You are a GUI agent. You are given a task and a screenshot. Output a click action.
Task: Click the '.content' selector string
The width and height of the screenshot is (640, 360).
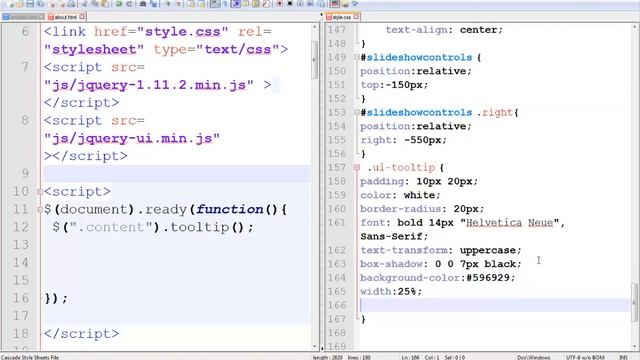coord(111,227)
